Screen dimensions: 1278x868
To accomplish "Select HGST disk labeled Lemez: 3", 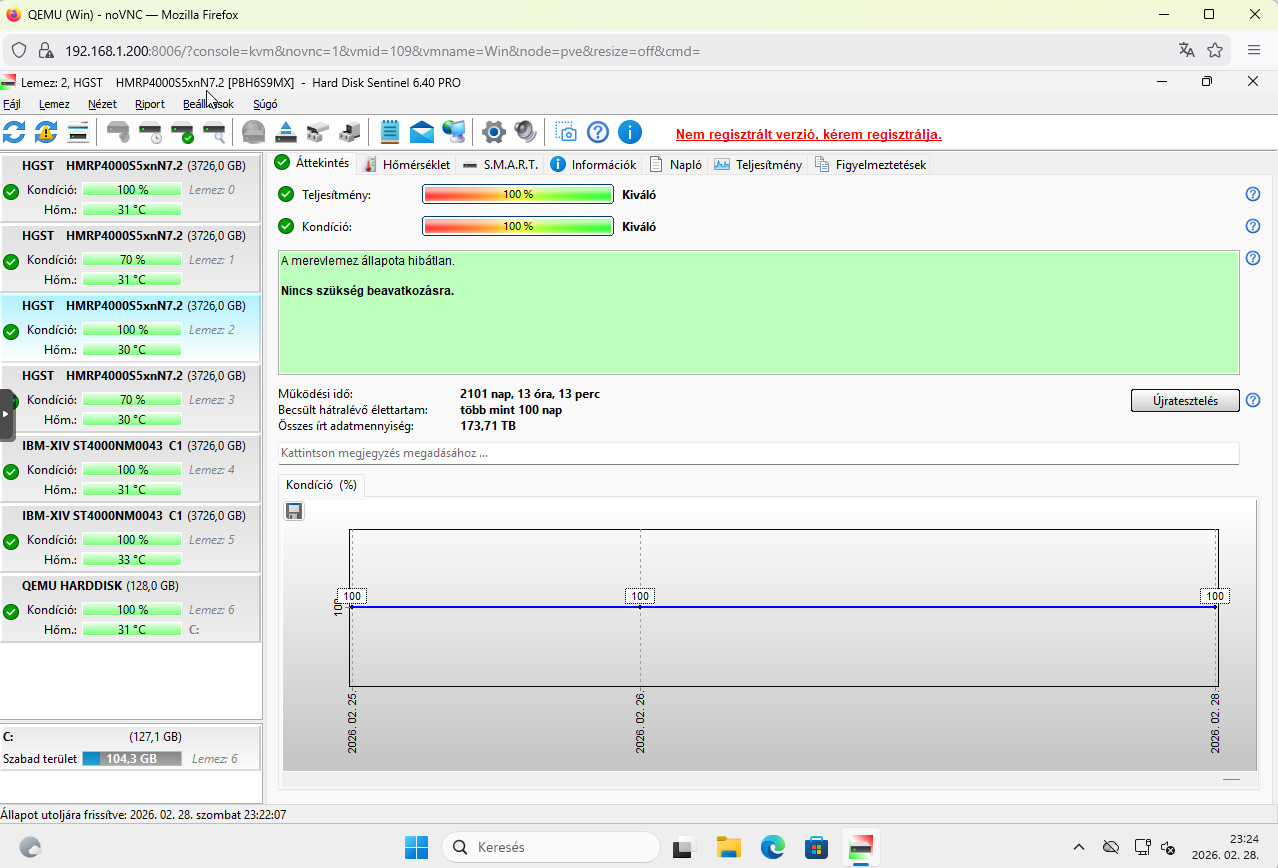I will click(x=130, y=399).
